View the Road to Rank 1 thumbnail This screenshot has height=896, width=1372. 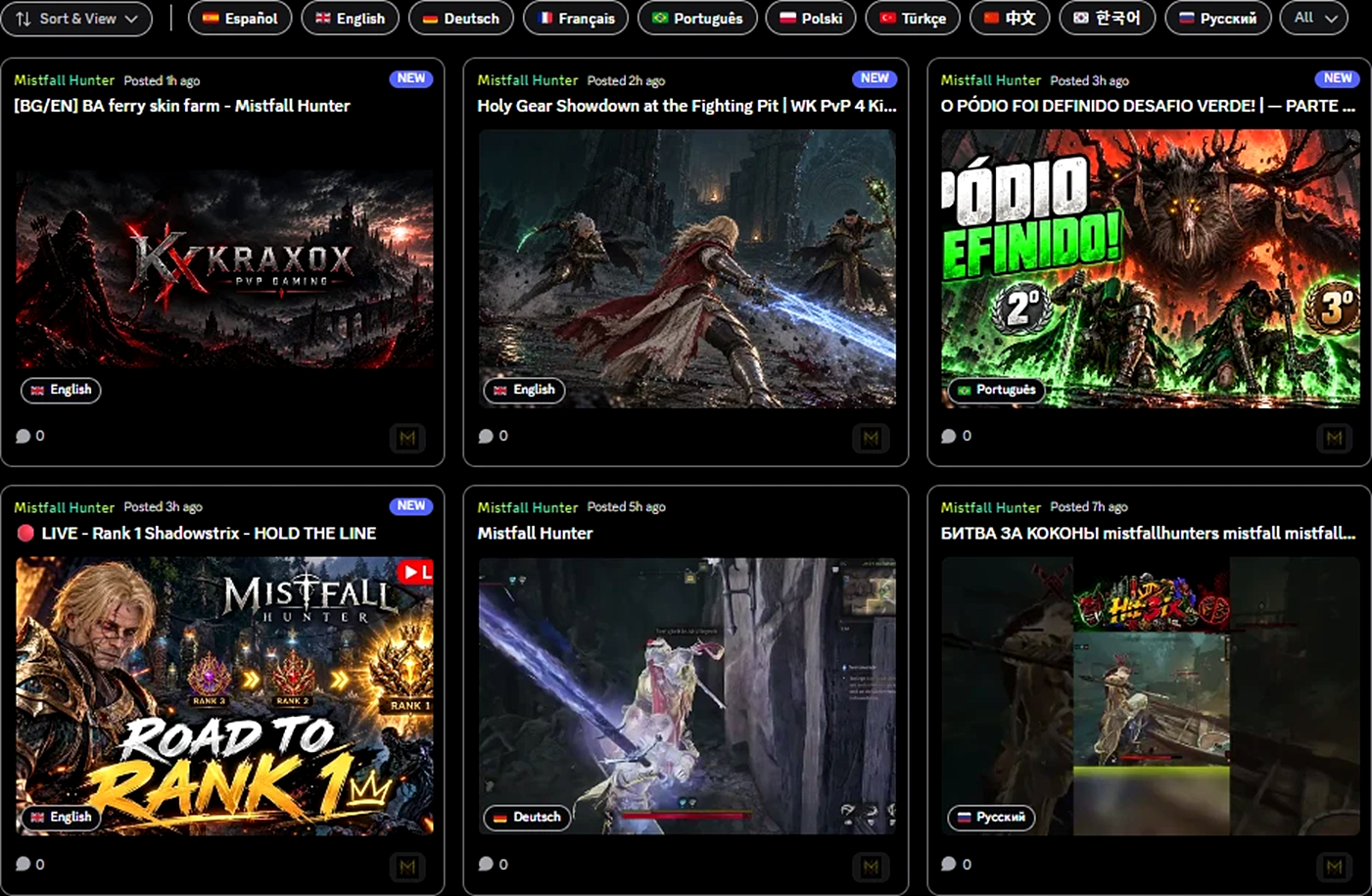224,696
